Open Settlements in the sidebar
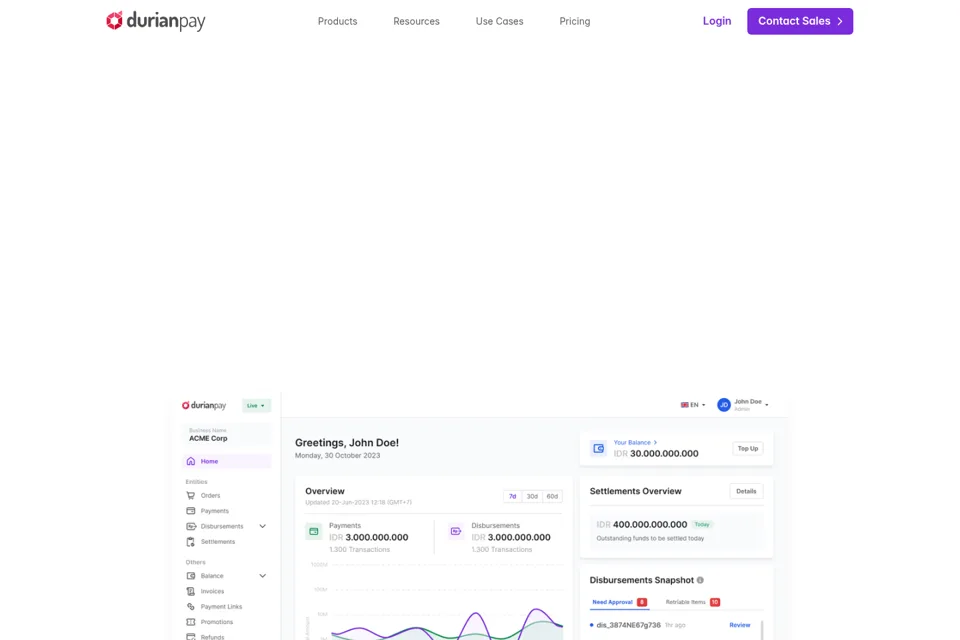Screen dimensions: 960x640 coord(217,541)
